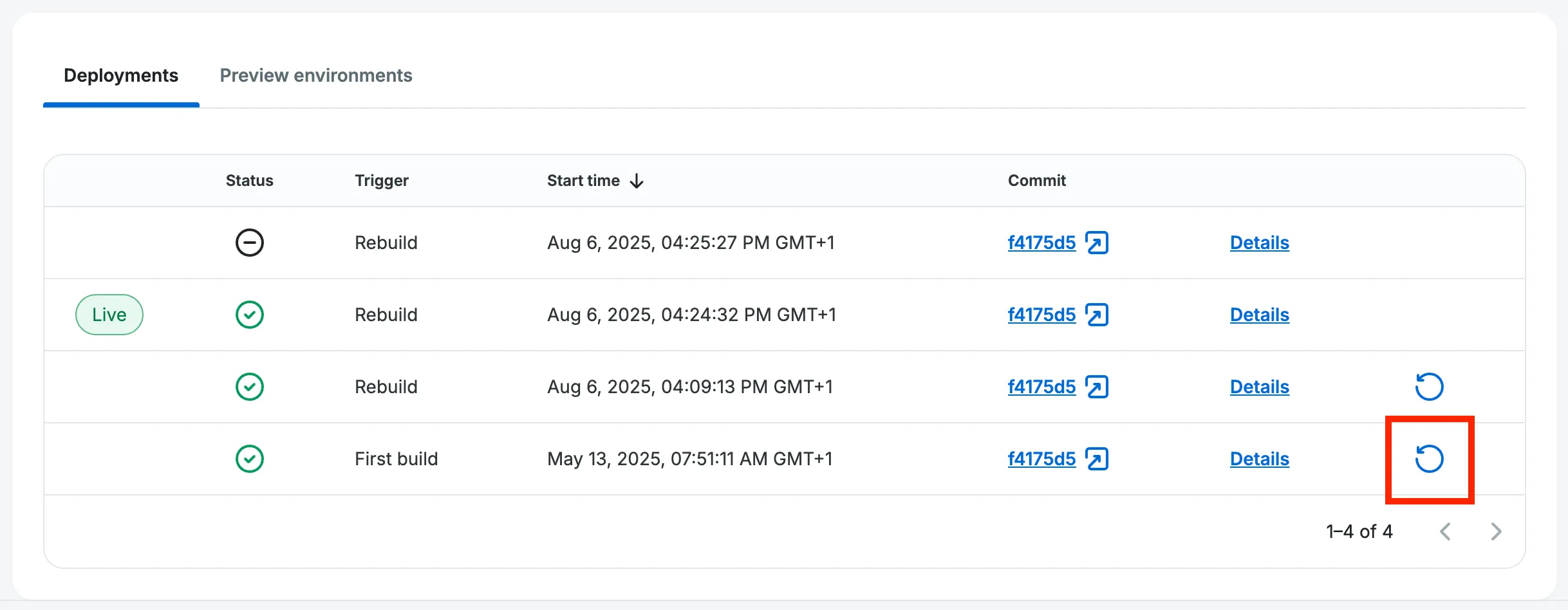This screenshot has height=610, width=1568.
Task: Select the Deployments tab
Action: click(x=121, y=75)
